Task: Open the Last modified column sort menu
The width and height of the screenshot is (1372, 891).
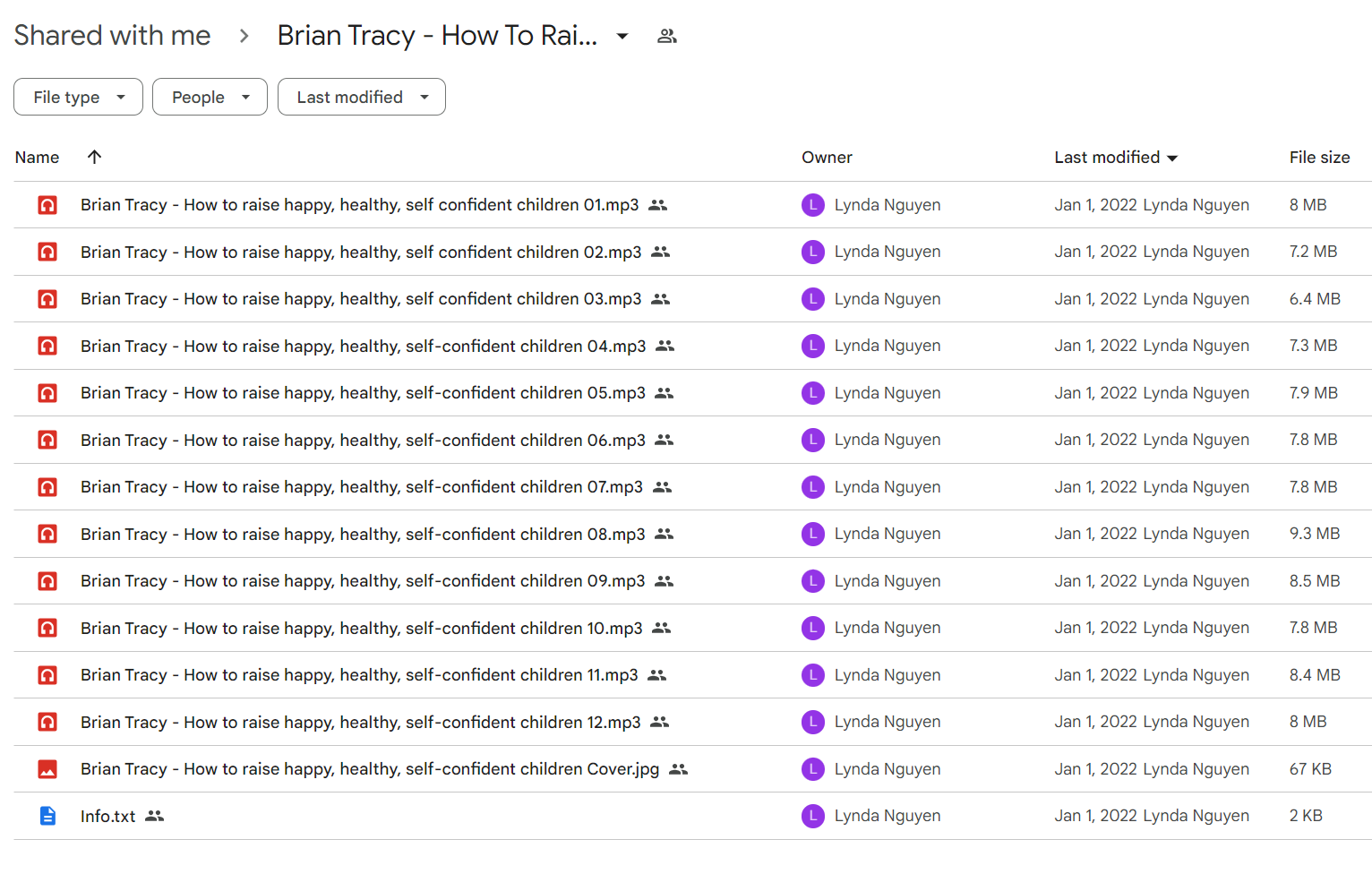Action: (1172, 158)
